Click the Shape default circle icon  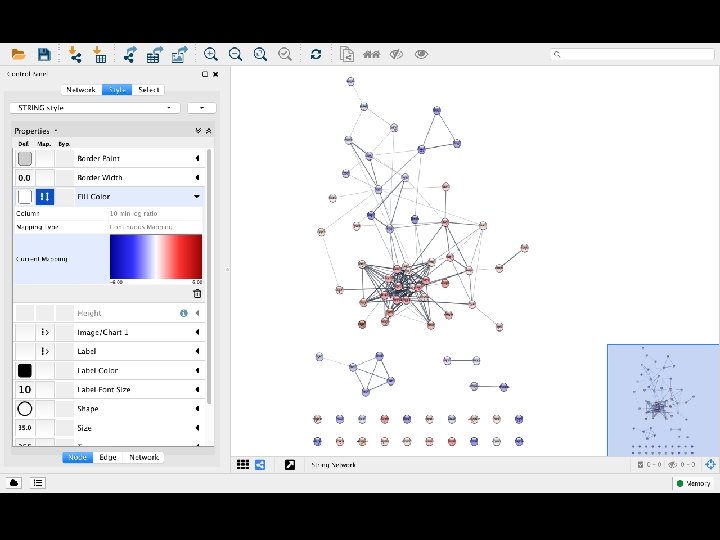[25, 409]
